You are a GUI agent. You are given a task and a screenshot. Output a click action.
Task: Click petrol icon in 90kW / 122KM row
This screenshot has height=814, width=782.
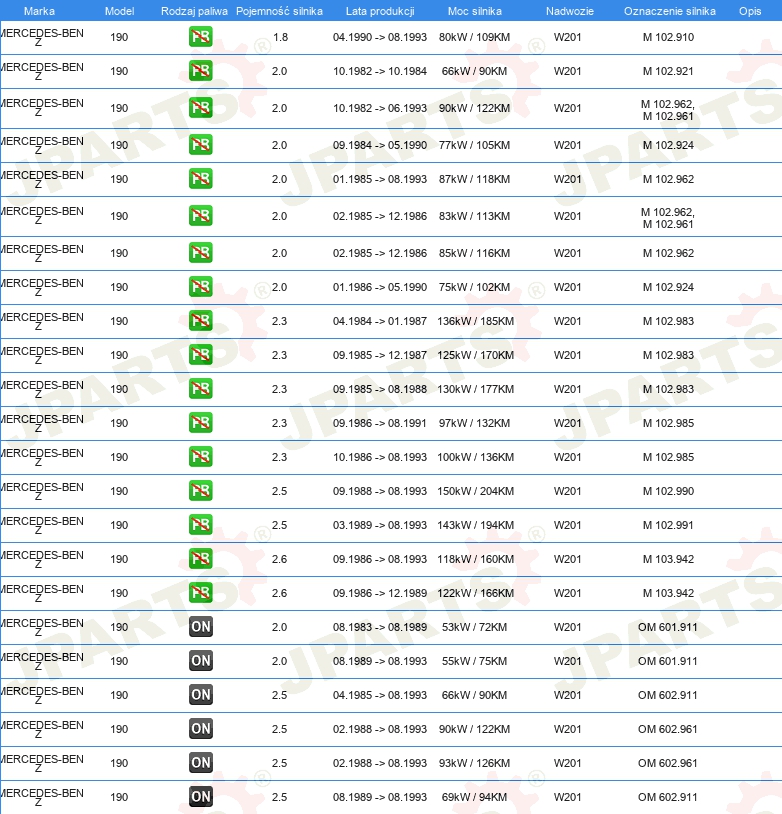(200, 108)
